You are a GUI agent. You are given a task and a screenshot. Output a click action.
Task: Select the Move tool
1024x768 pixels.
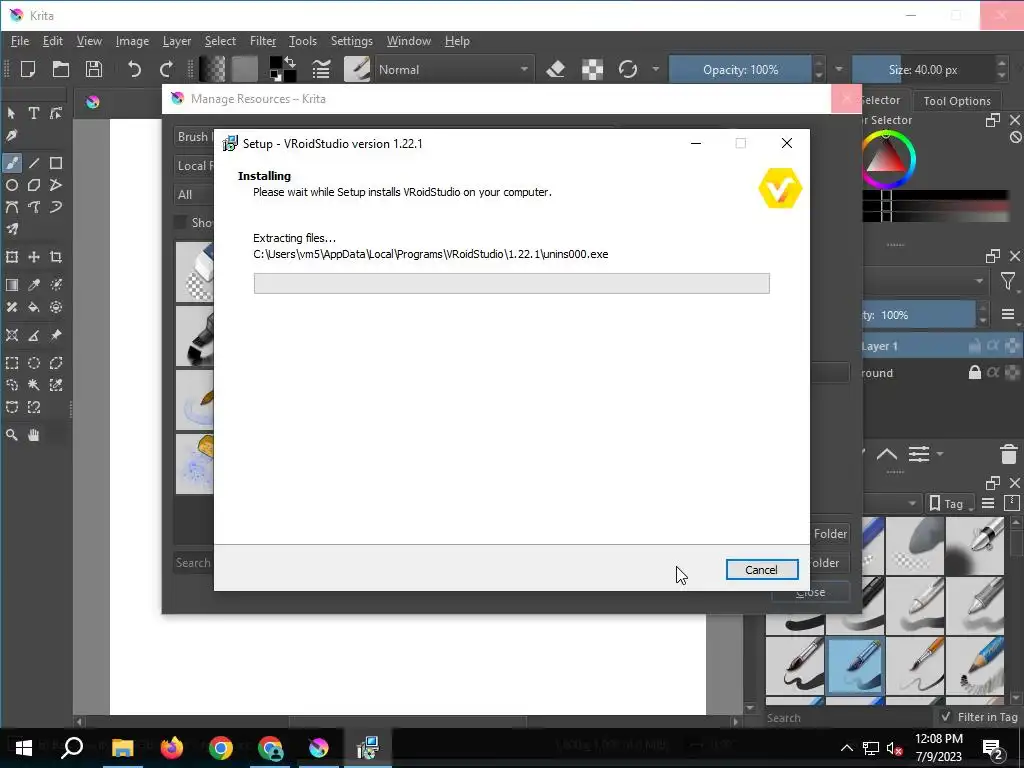pyautogui.click(x=34, y=257)
